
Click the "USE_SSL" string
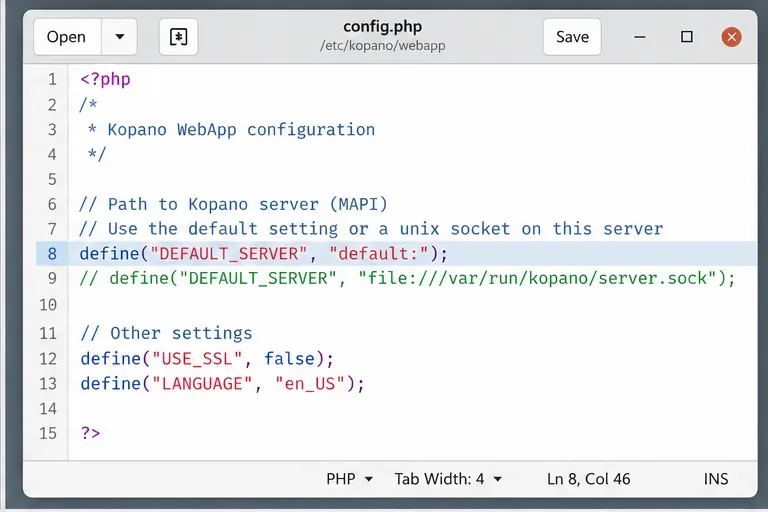pyautogui.click(x=197, y=359)
